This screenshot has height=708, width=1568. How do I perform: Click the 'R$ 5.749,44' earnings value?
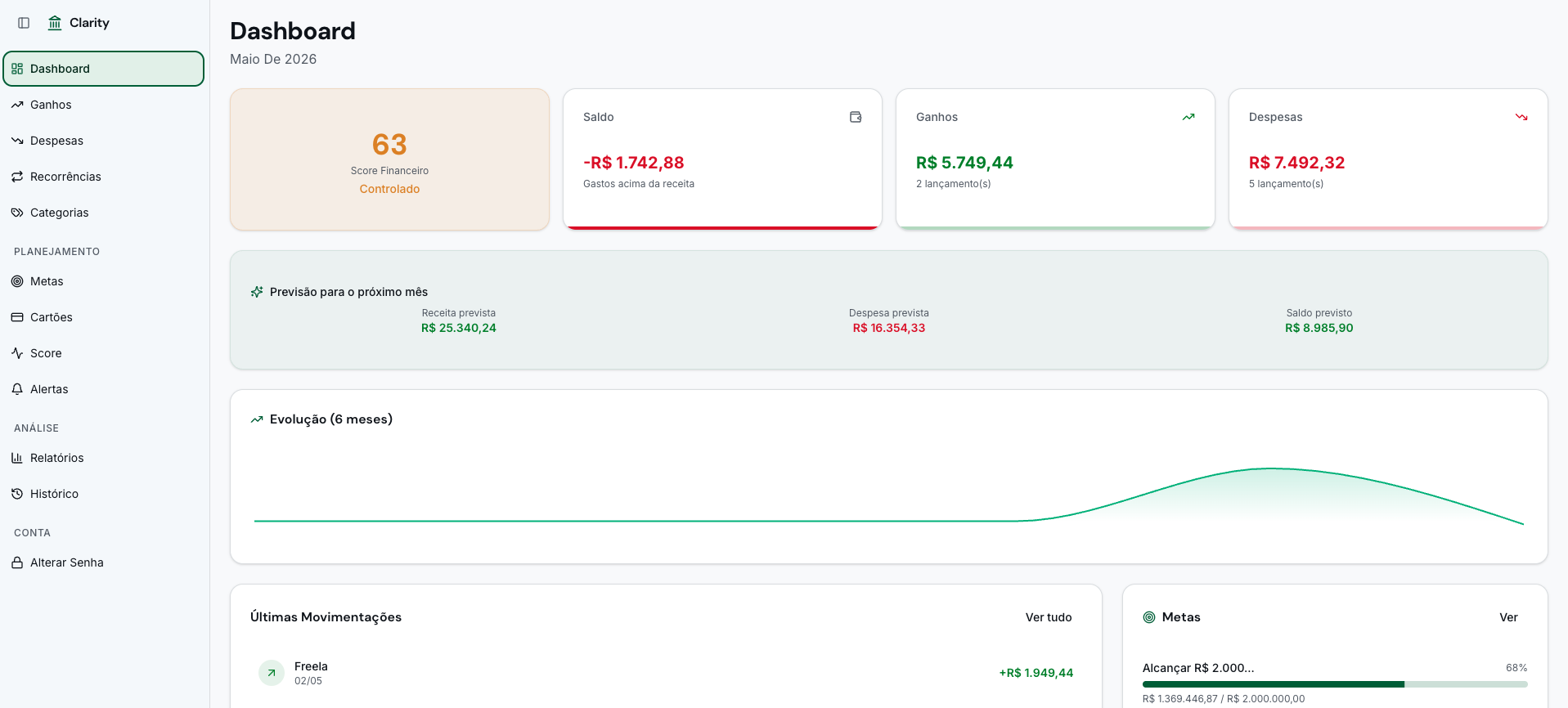[x=964, y=163]
